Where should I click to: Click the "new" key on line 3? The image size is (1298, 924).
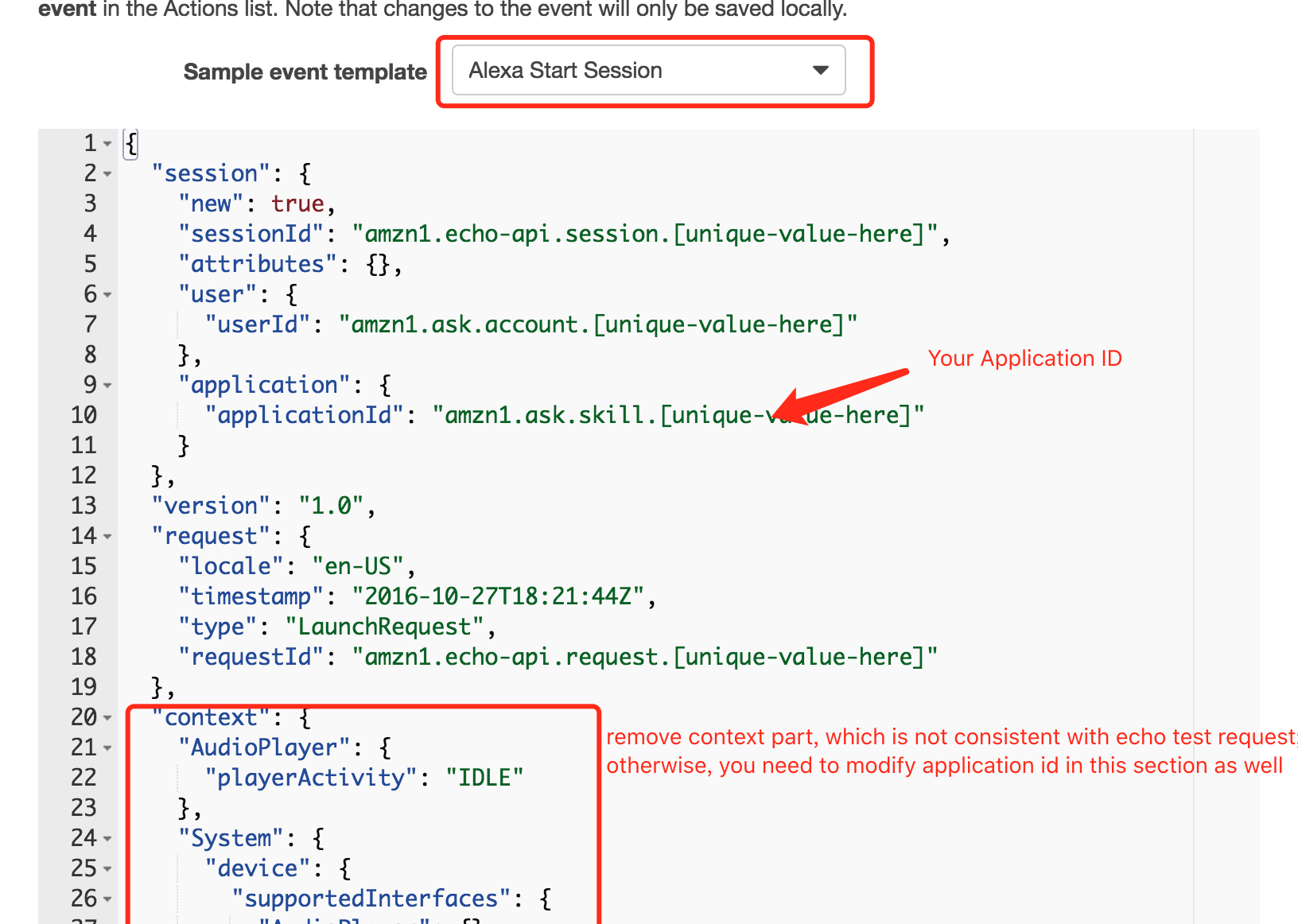[x=211, y=204]
